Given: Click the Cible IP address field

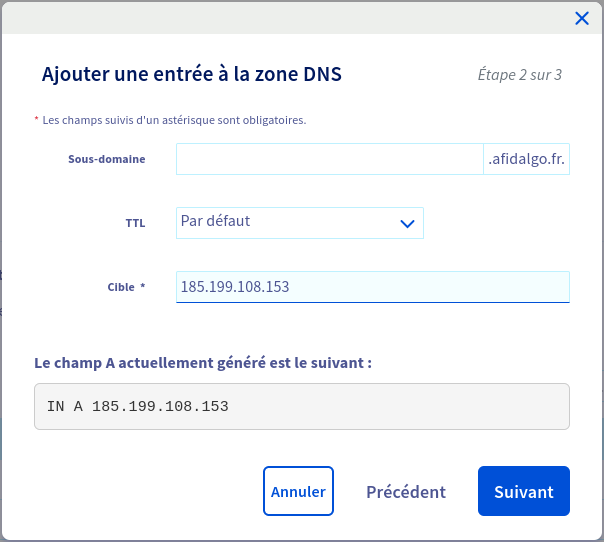Looking at the screenshot, I should coord(372,287).
